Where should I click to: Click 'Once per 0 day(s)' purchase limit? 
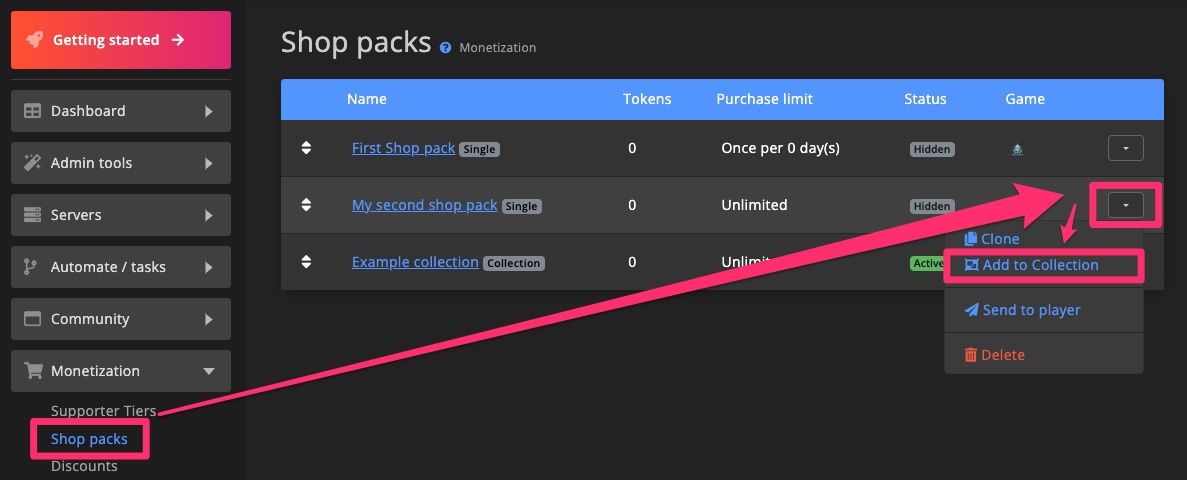780,148
